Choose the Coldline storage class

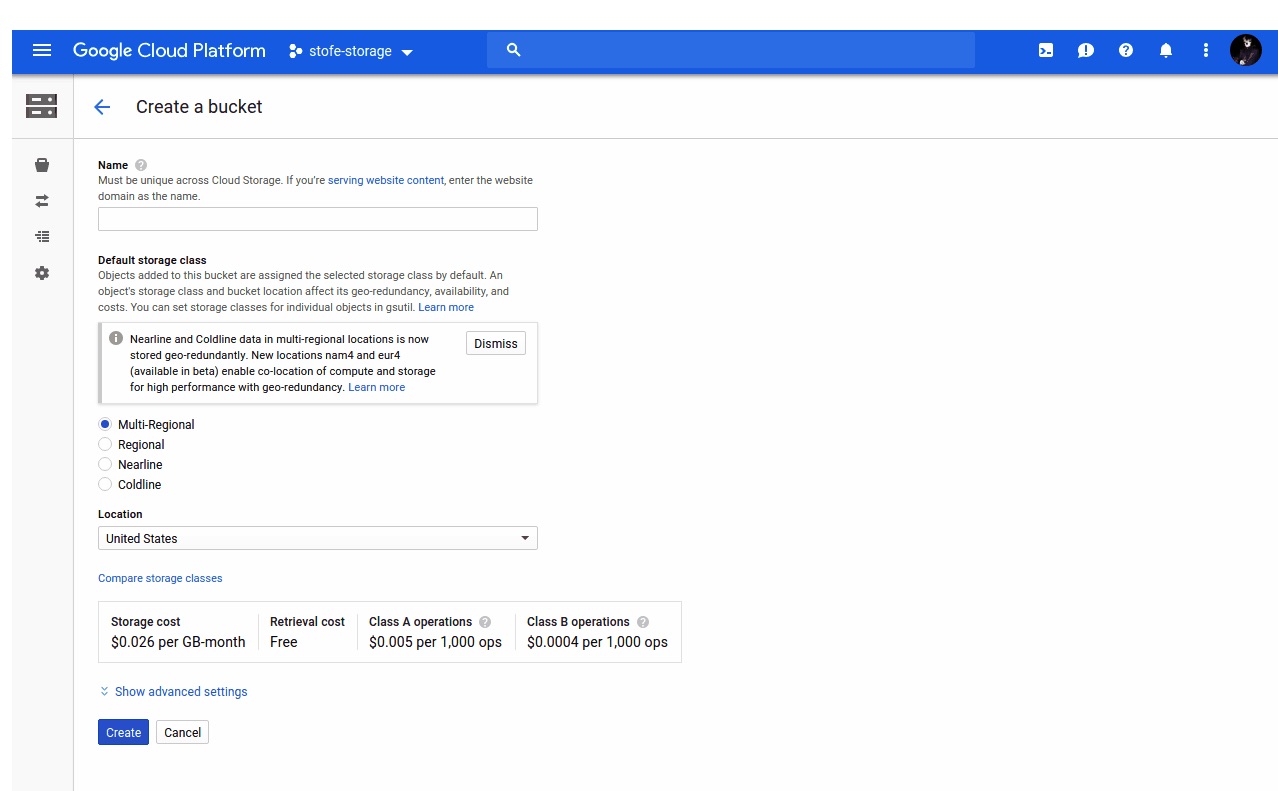(x=105, y=484)
